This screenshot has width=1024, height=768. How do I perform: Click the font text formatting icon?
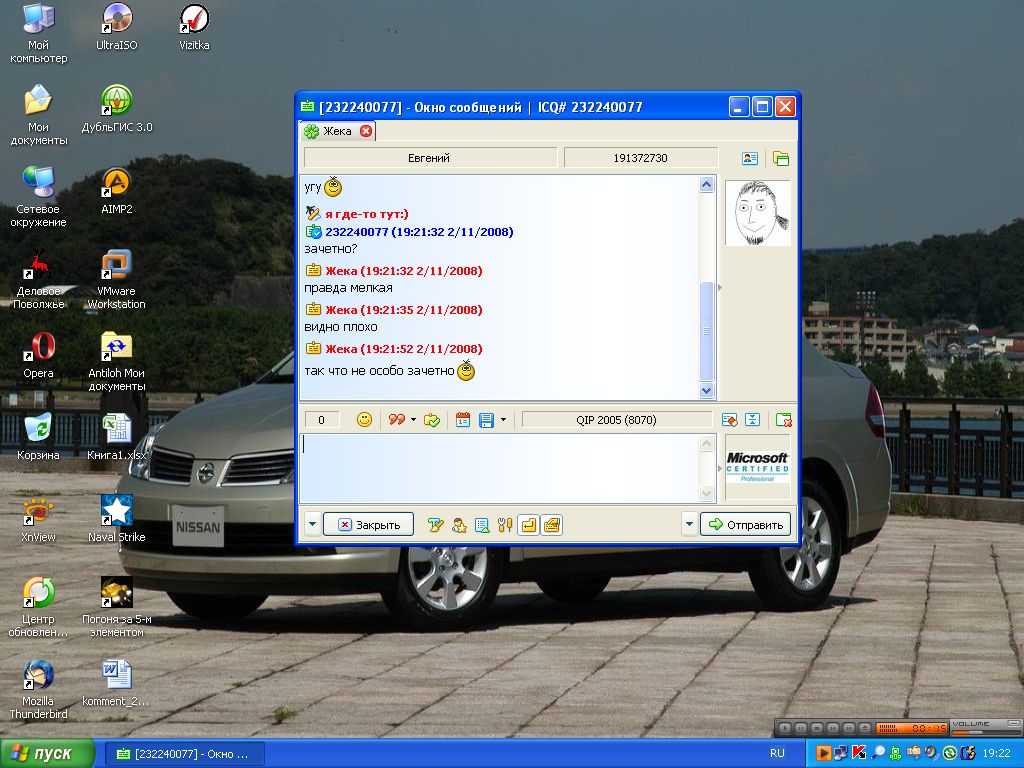(x=435, y=524)
